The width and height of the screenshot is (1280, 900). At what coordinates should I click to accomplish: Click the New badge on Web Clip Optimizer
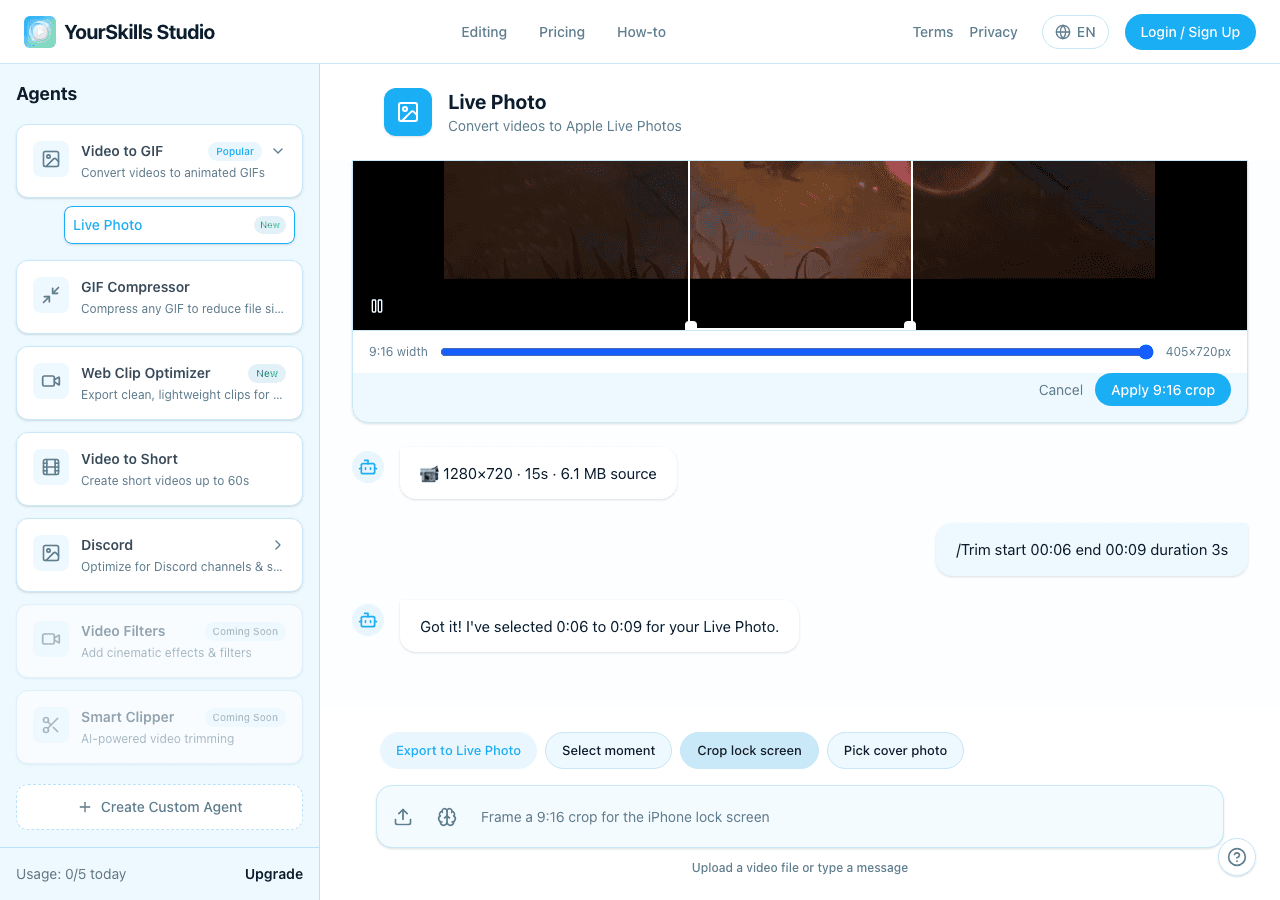[267, 373]
